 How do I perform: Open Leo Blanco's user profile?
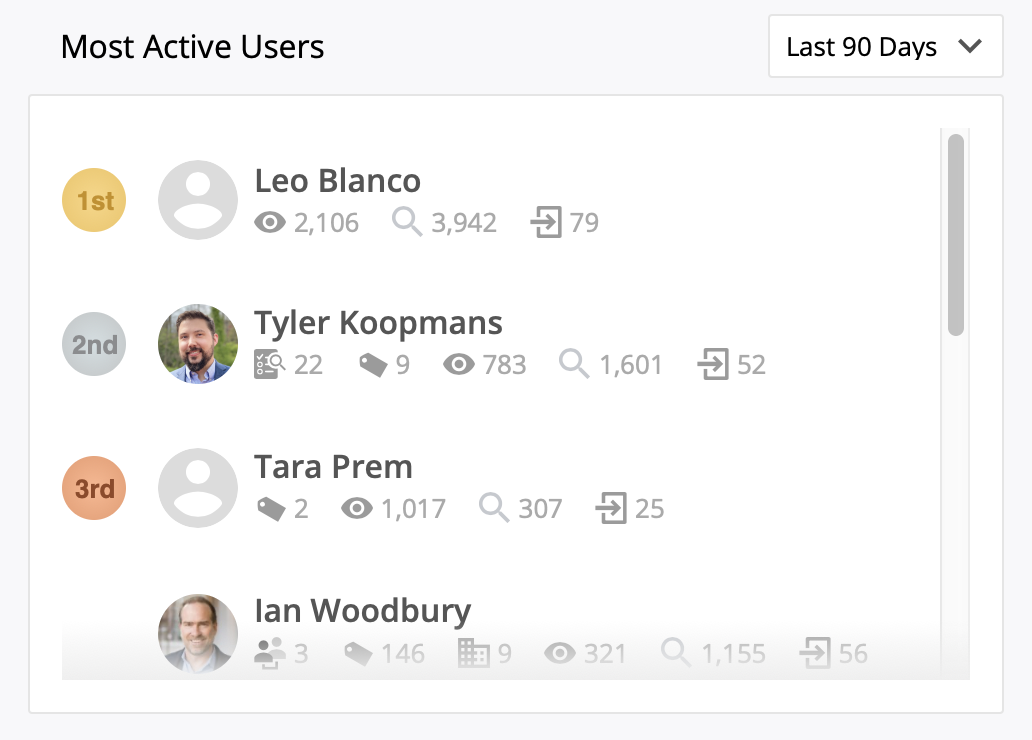point(337,181)
